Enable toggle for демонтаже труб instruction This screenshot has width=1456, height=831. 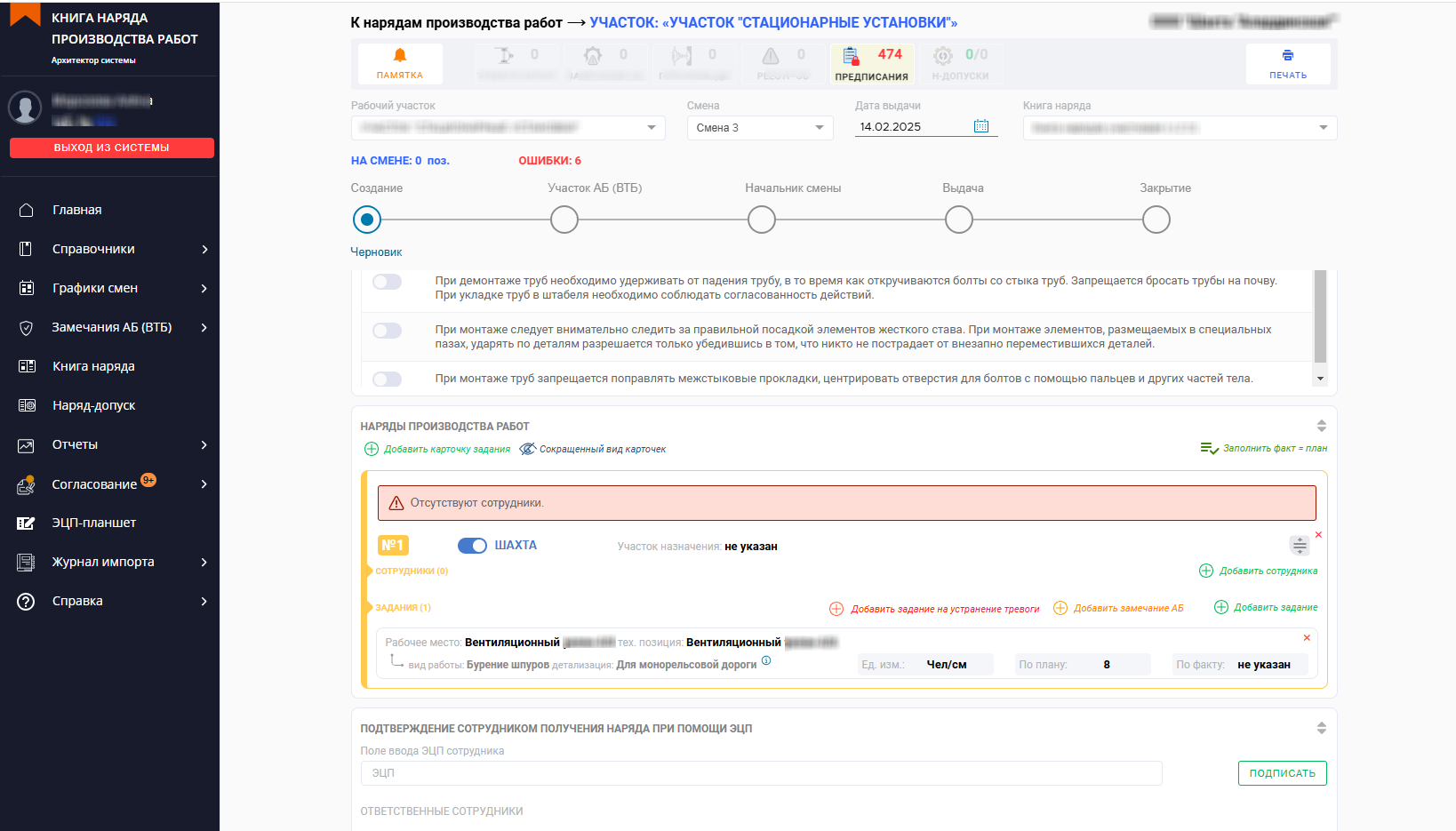[x=388, y=282]
